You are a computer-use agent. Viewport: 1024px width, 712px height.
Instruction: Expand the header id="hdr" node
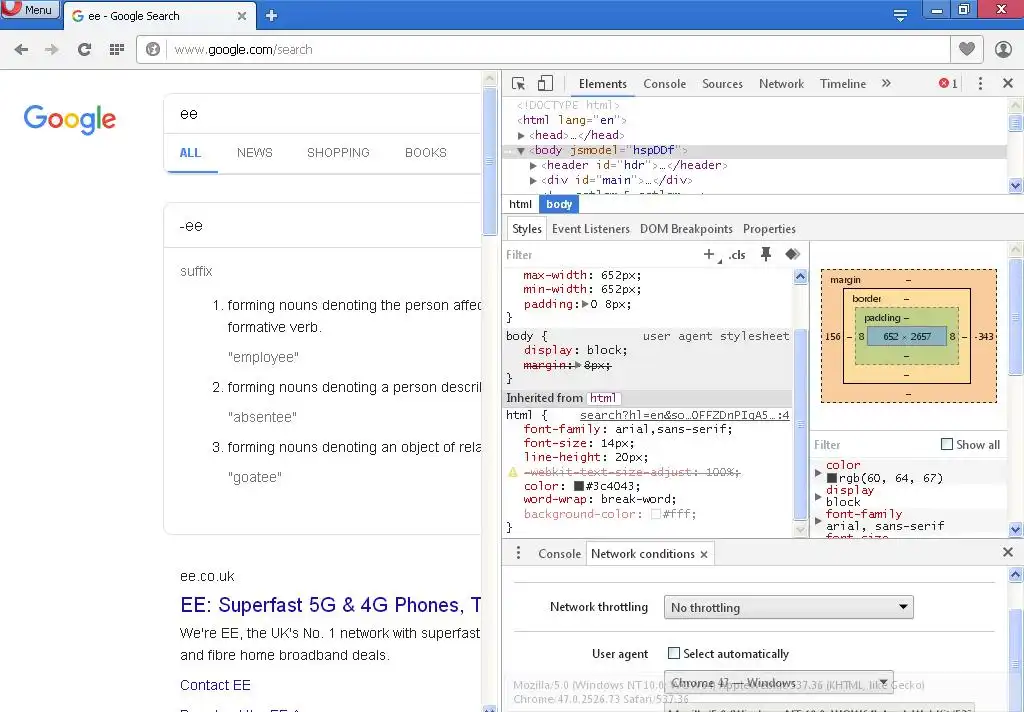(x=534, y=165)
